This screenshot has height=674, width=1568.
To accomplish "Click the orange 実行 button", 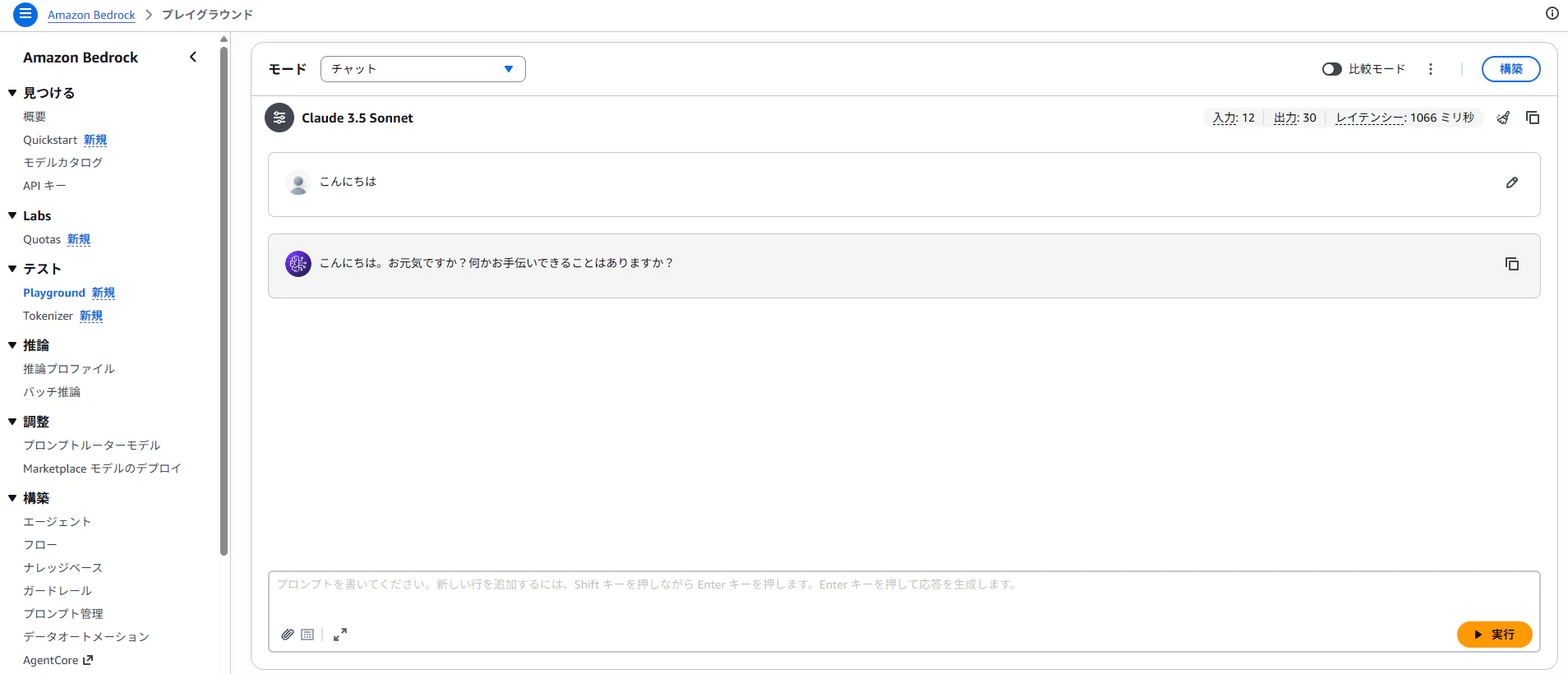I will (1494, 635).
